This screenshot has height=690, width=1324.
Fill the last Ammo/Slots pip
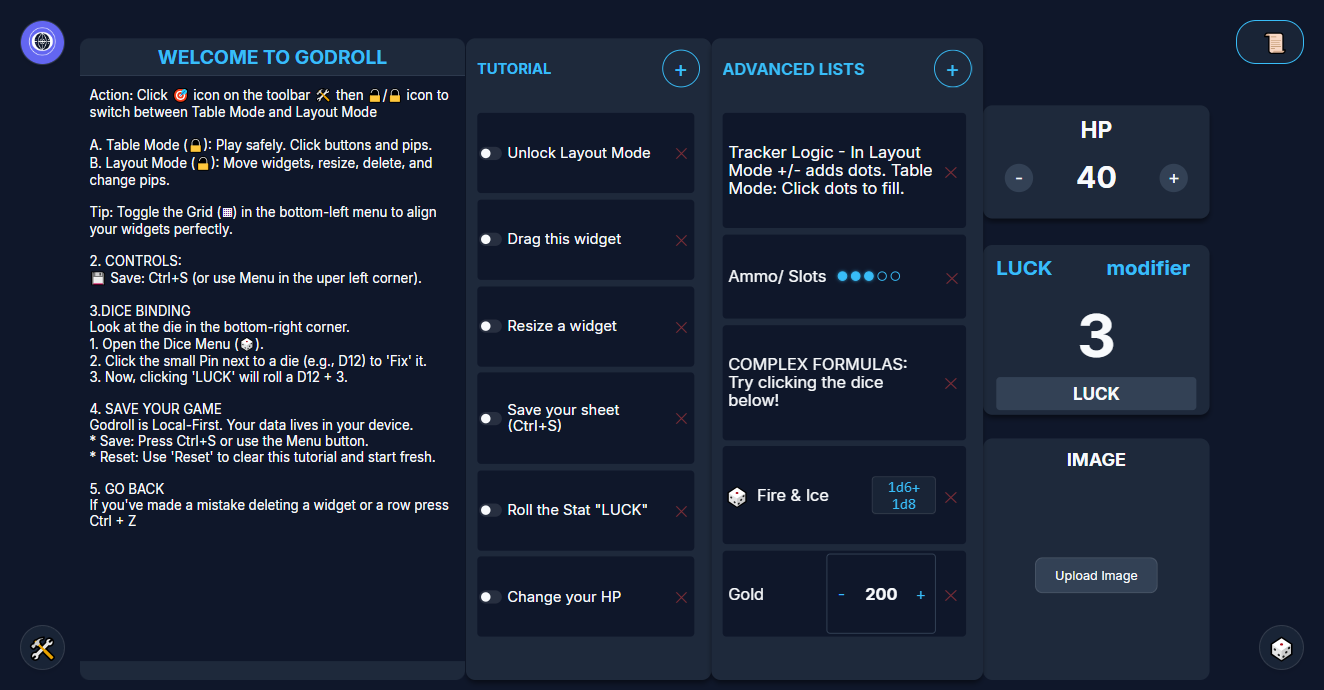pos(895,276)
